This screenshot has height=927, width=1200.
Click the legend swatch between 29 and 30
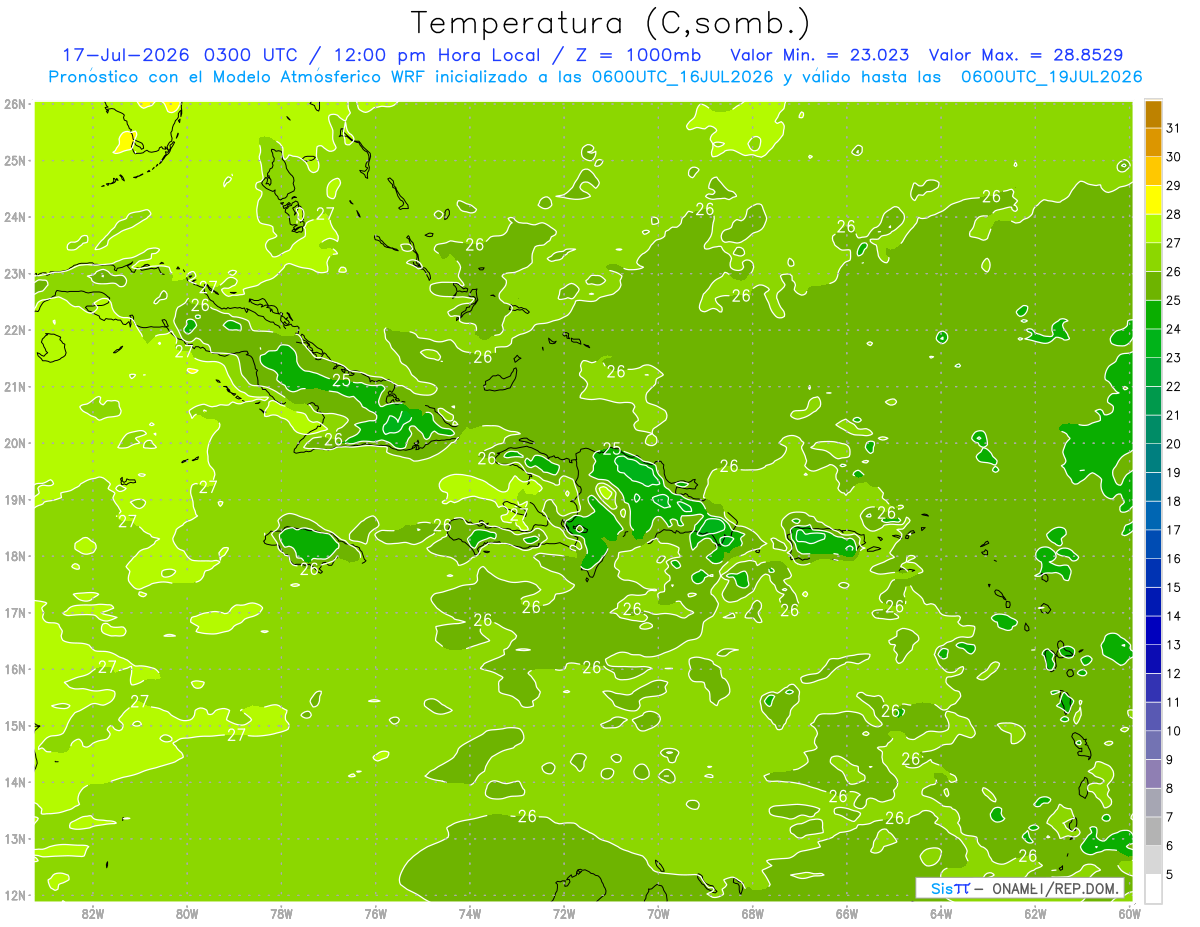[1154, 171]
